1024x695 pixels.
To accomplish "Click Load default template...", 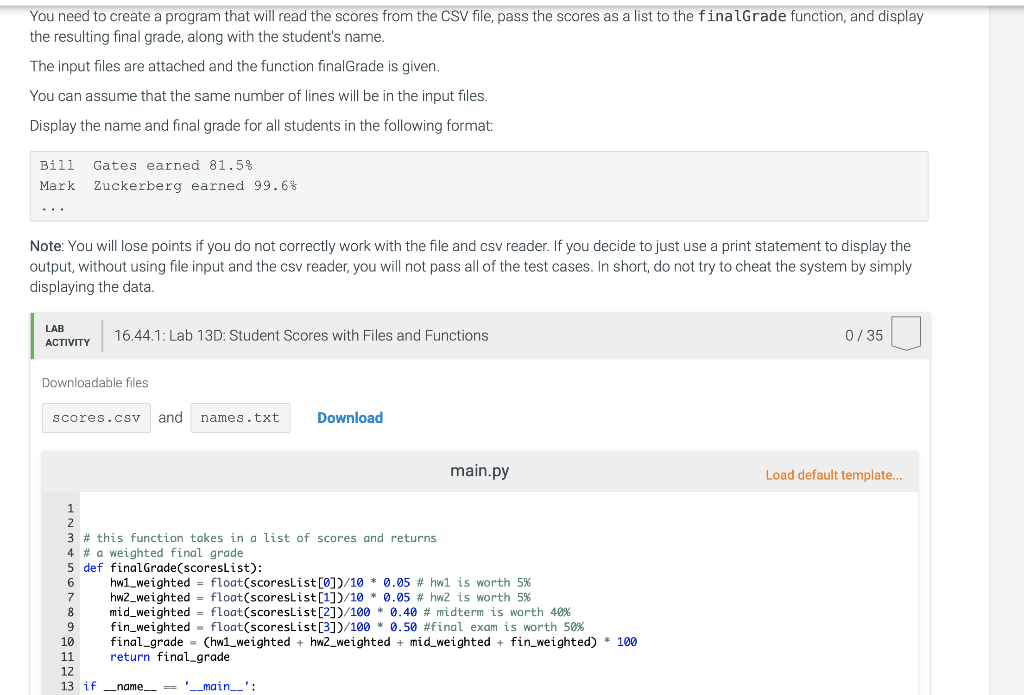I will click(x=834, y=474).
